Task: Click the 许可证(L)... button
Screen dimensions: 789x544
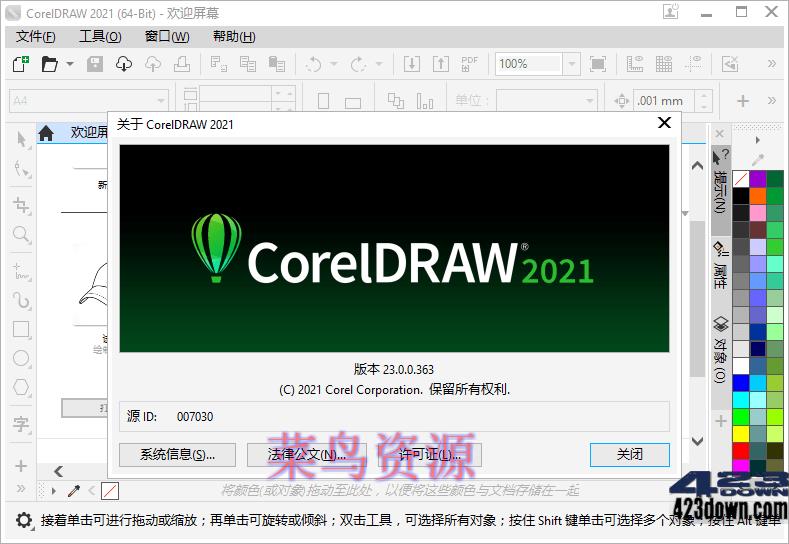Action: 430,455
